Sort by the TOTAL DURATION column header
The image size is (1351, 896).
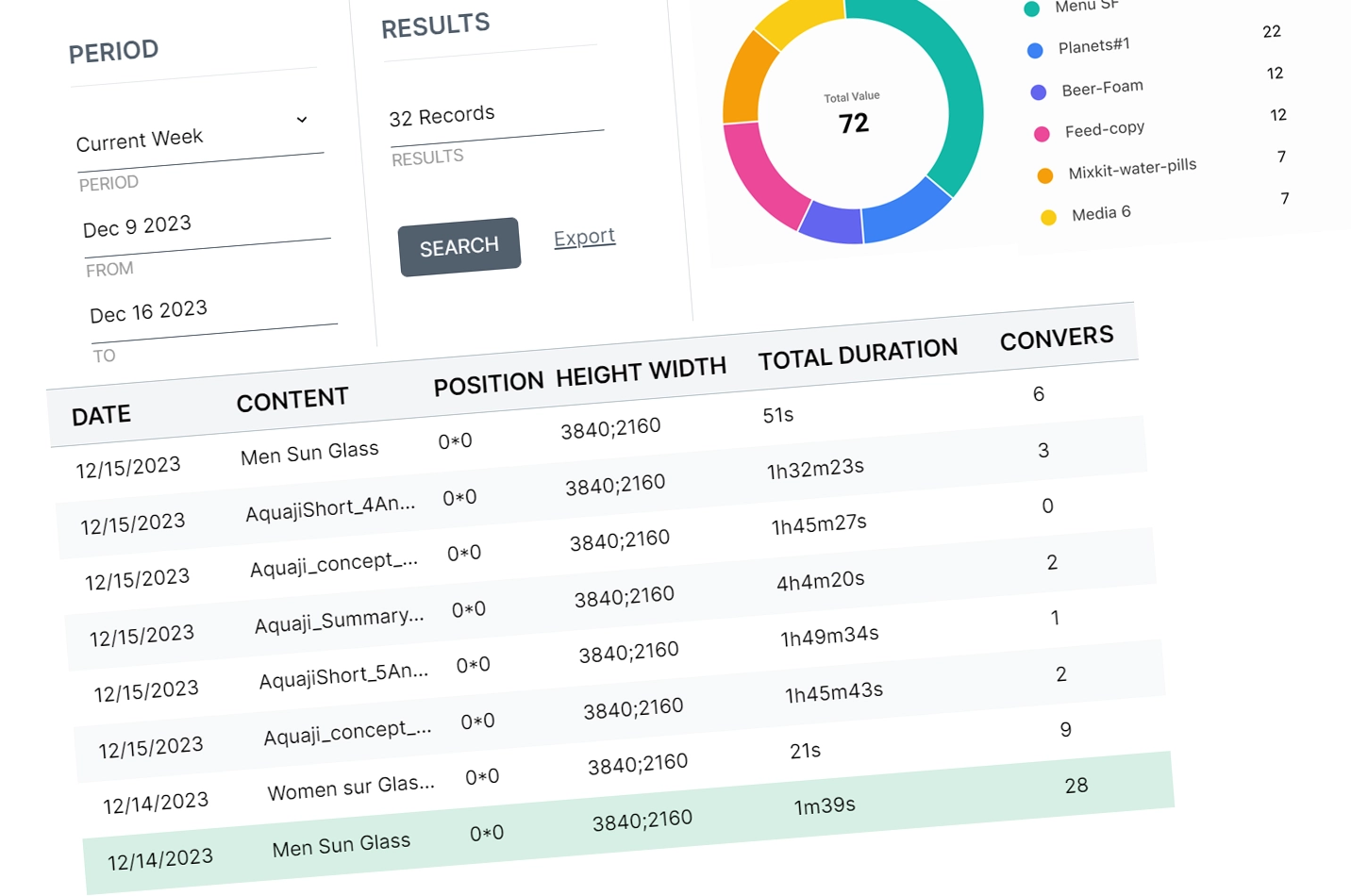[x=859, y=354]
